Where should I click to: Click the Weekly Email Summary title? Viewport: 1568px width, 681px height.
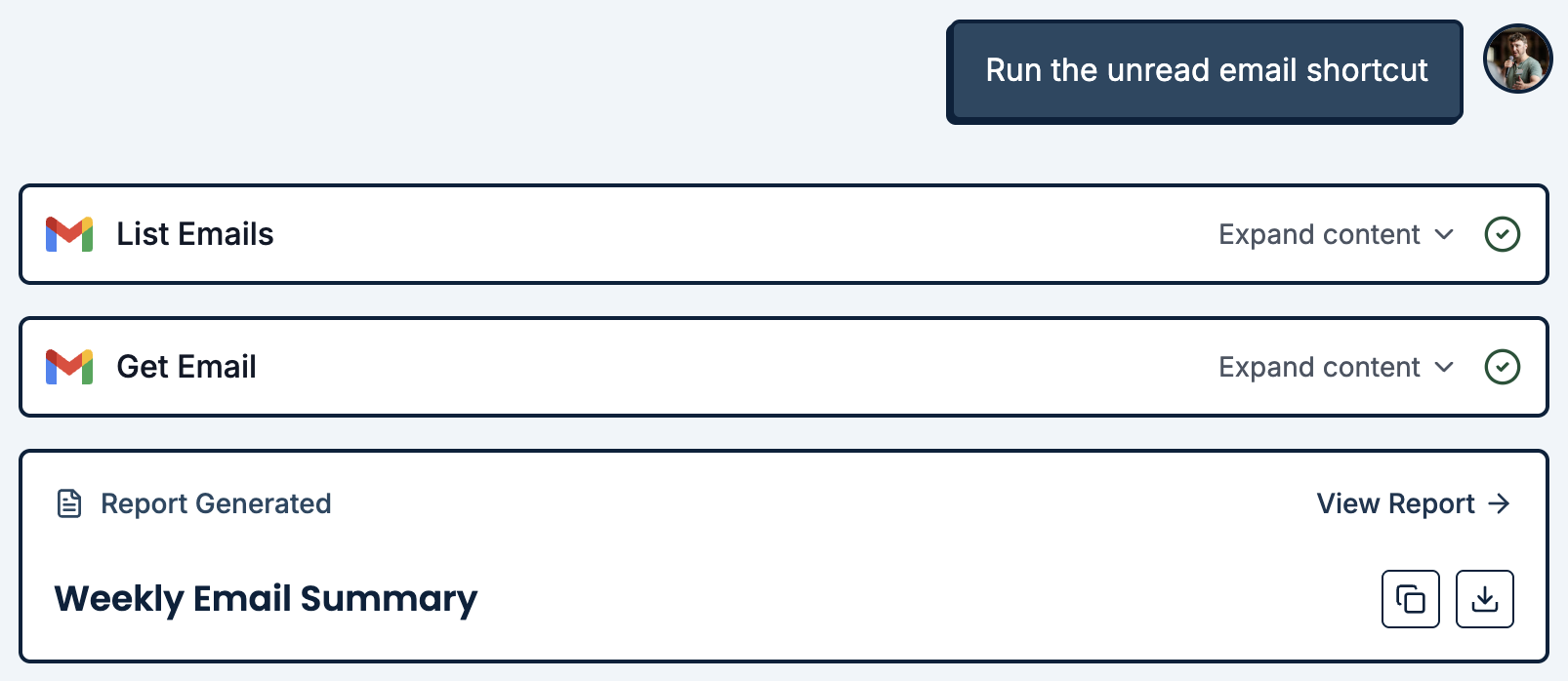pos(267,599)
